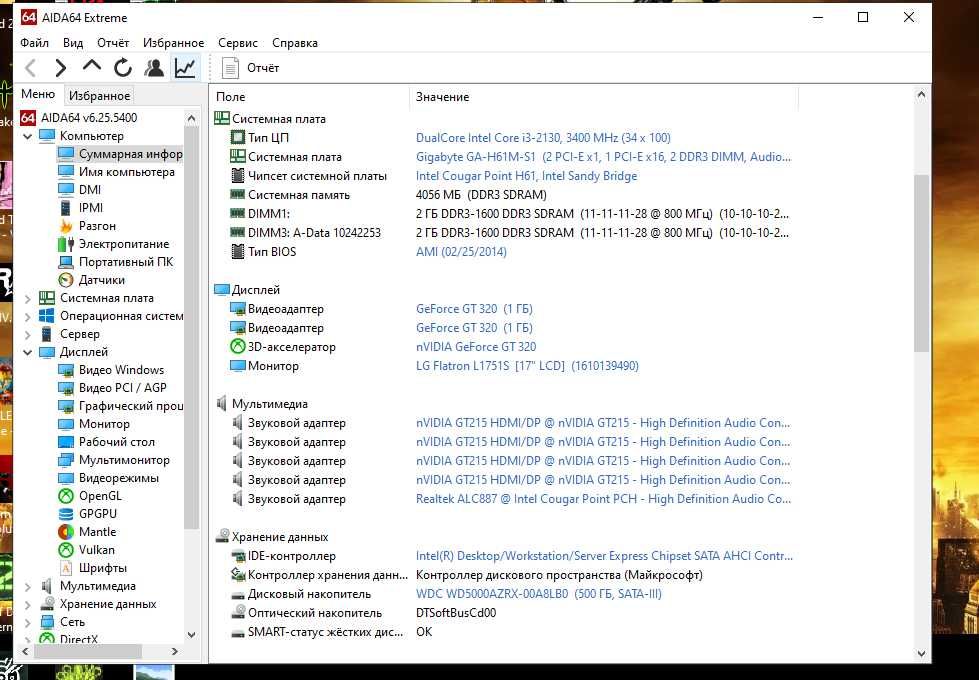Select the Рабочий стол desktop icon
Viewport: 979px width, 680px height.
tap(66, 441)
